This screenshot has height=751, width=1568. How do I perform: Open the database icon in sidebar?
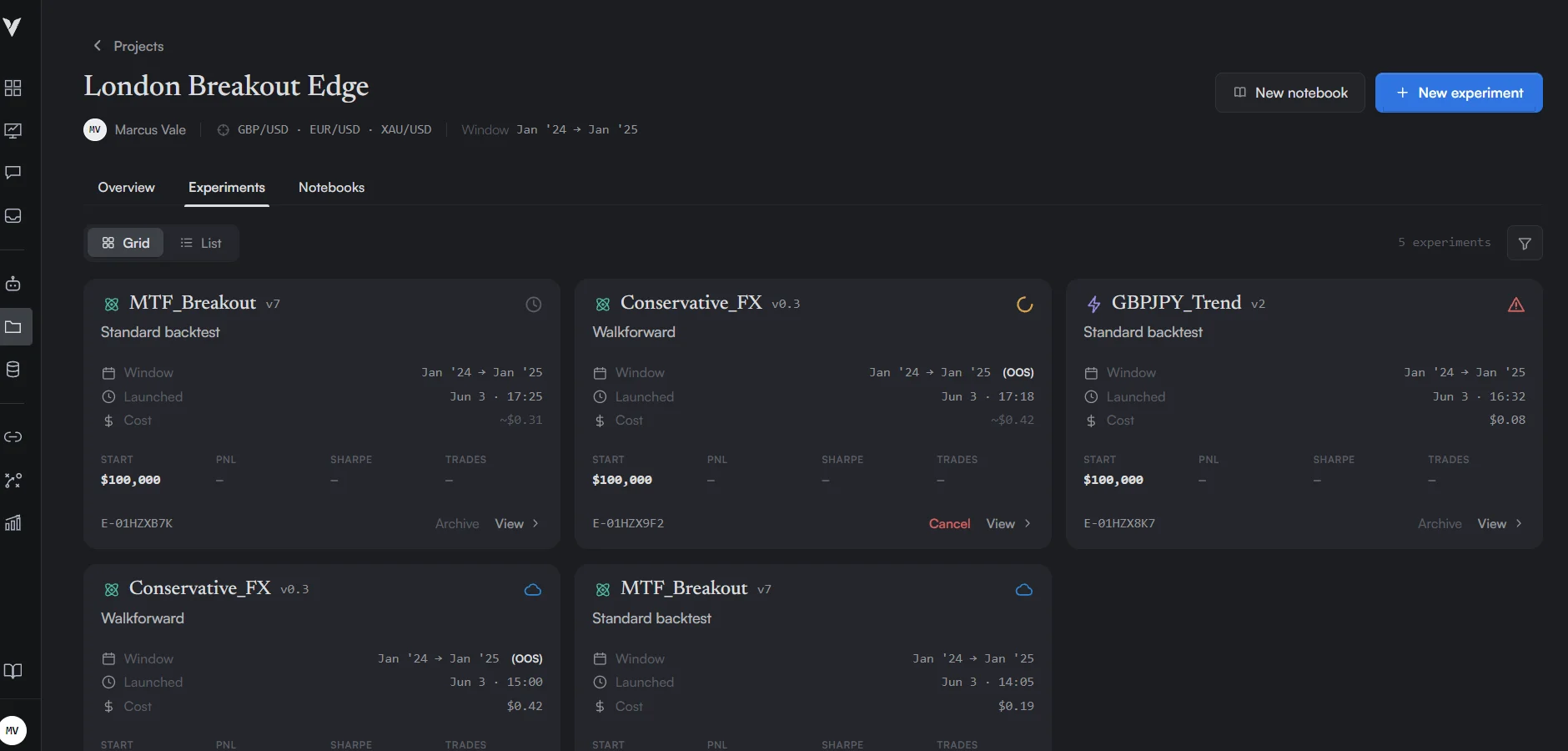point(13,370)
